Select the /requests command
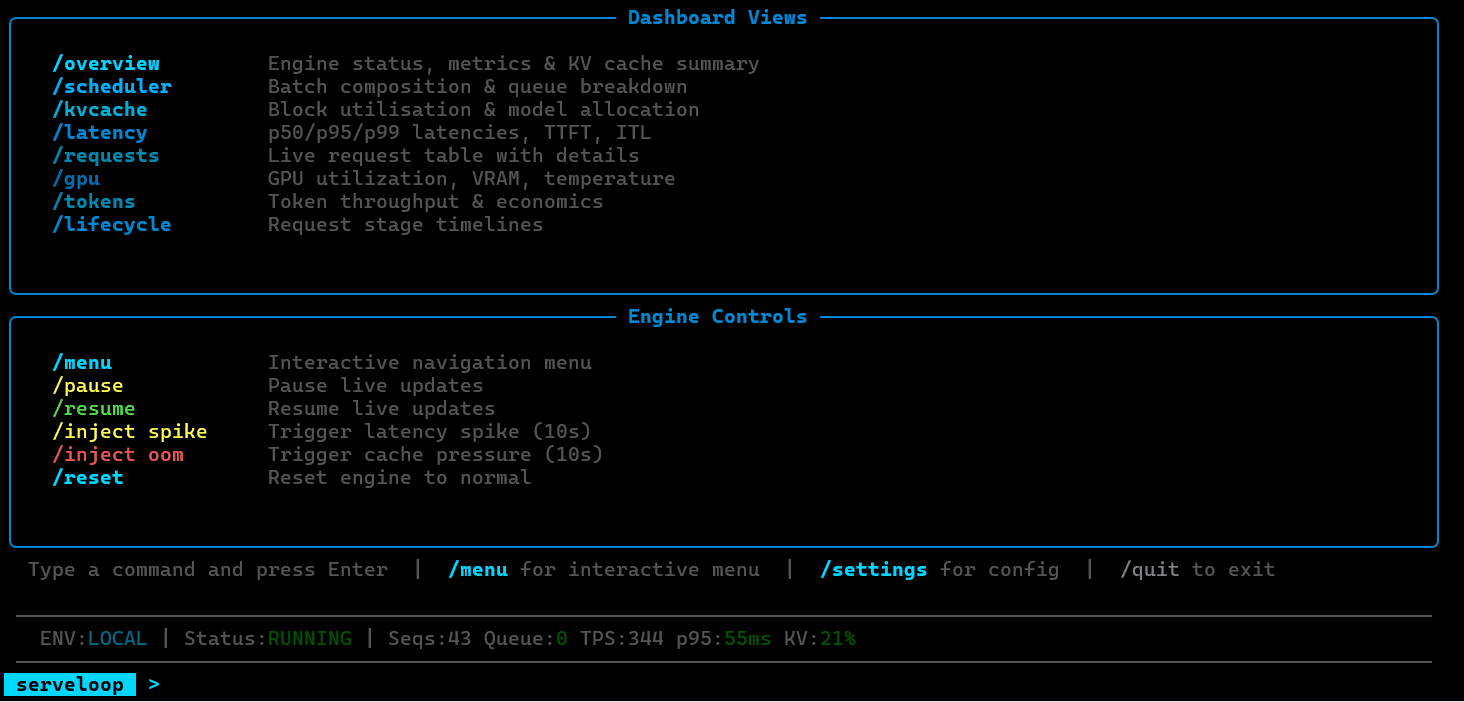The image size is (1464, 702). (x=106, y=156)
